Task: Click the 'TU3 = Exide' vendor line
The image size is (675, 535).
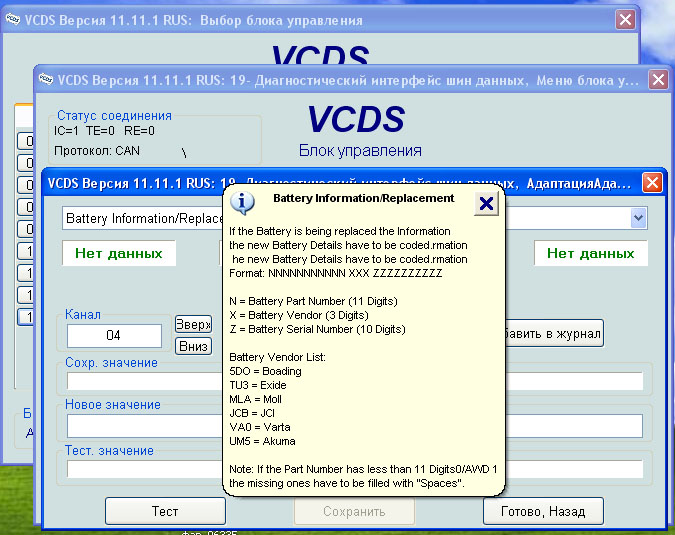Action: coord(257,385)
